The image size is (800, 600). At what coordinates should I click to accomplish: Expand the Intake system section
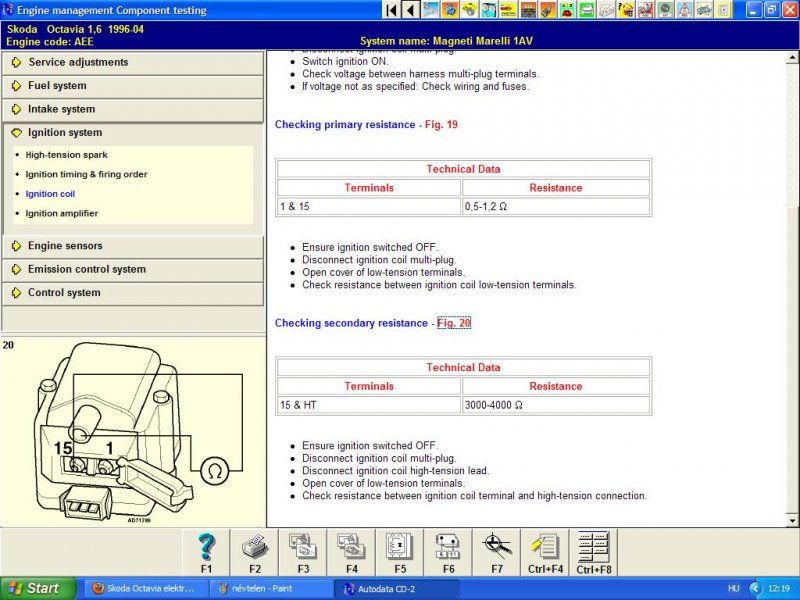pos(133,109)
